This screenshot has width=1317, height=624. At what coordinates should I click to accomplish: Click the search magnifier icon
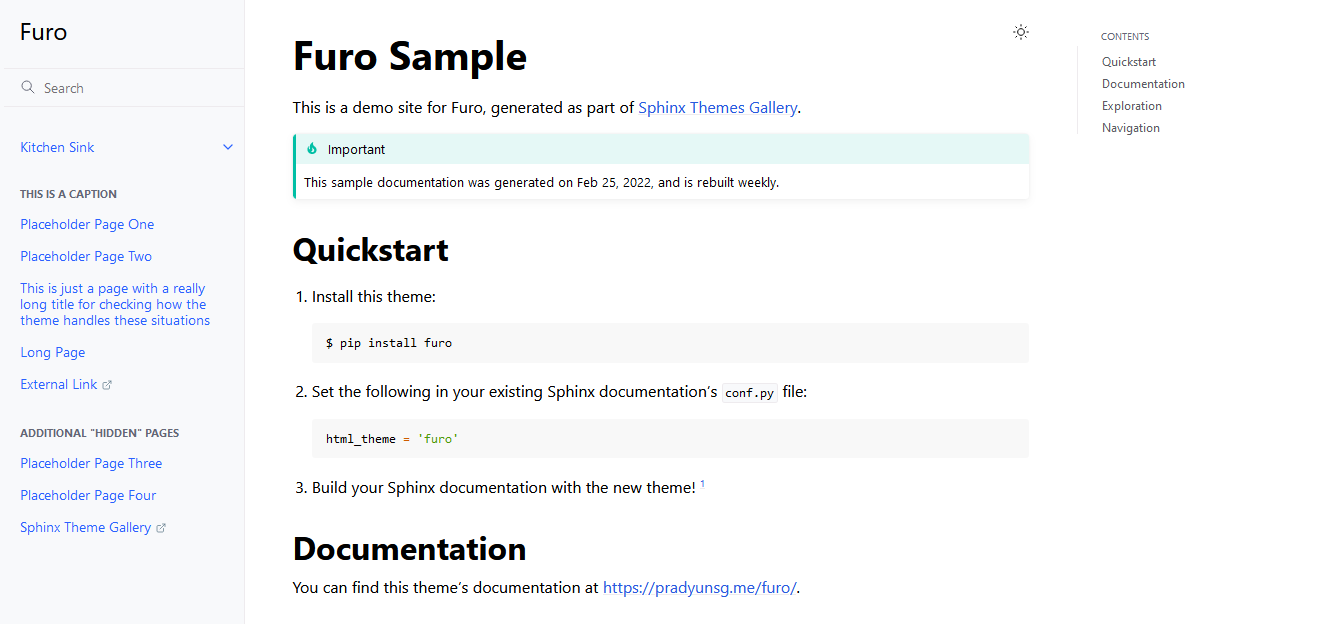pyautogui.click(x=28, y=88)
